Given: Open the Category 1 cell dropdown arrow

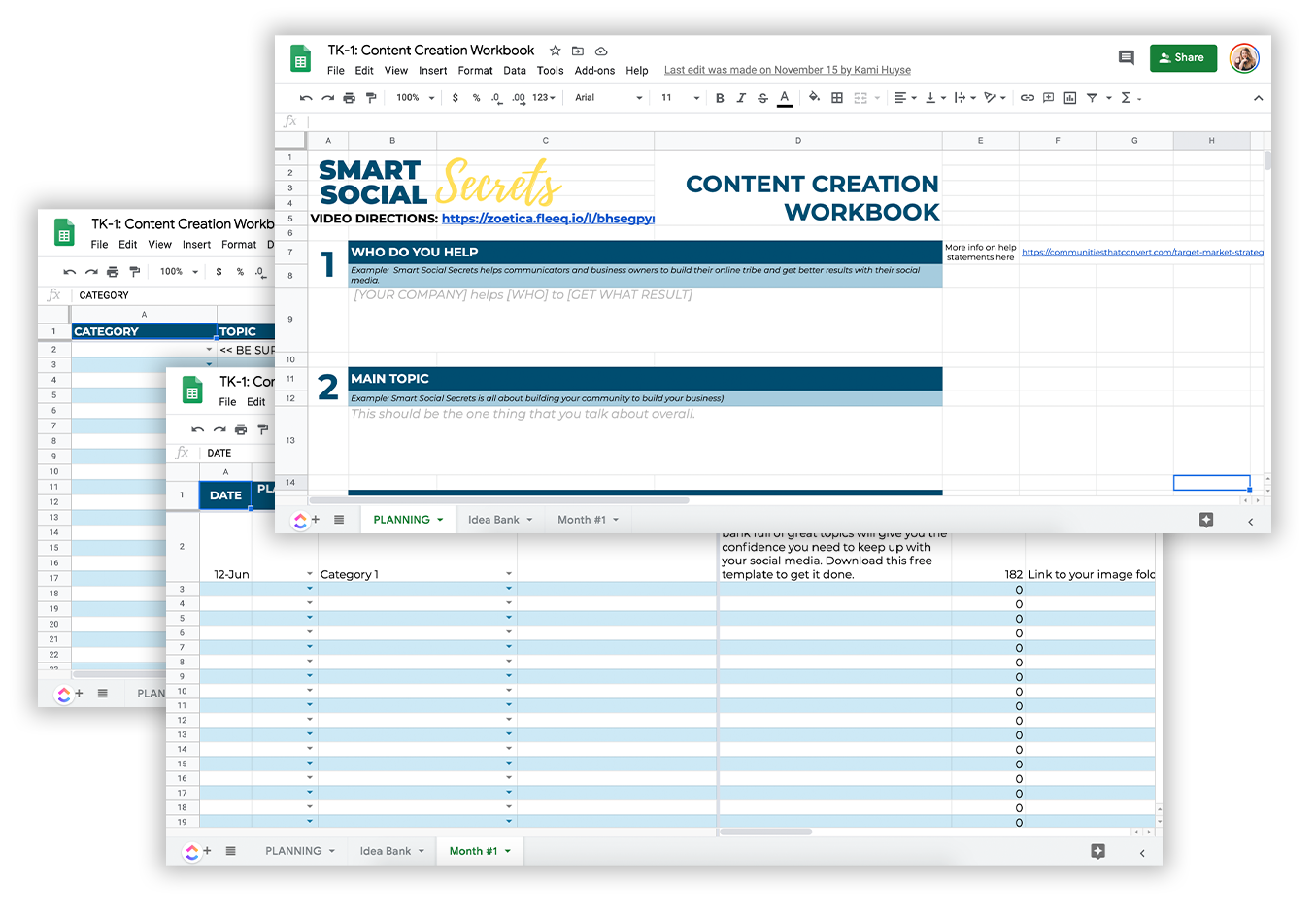Looking at the screenshot, I should click(508, 574).
